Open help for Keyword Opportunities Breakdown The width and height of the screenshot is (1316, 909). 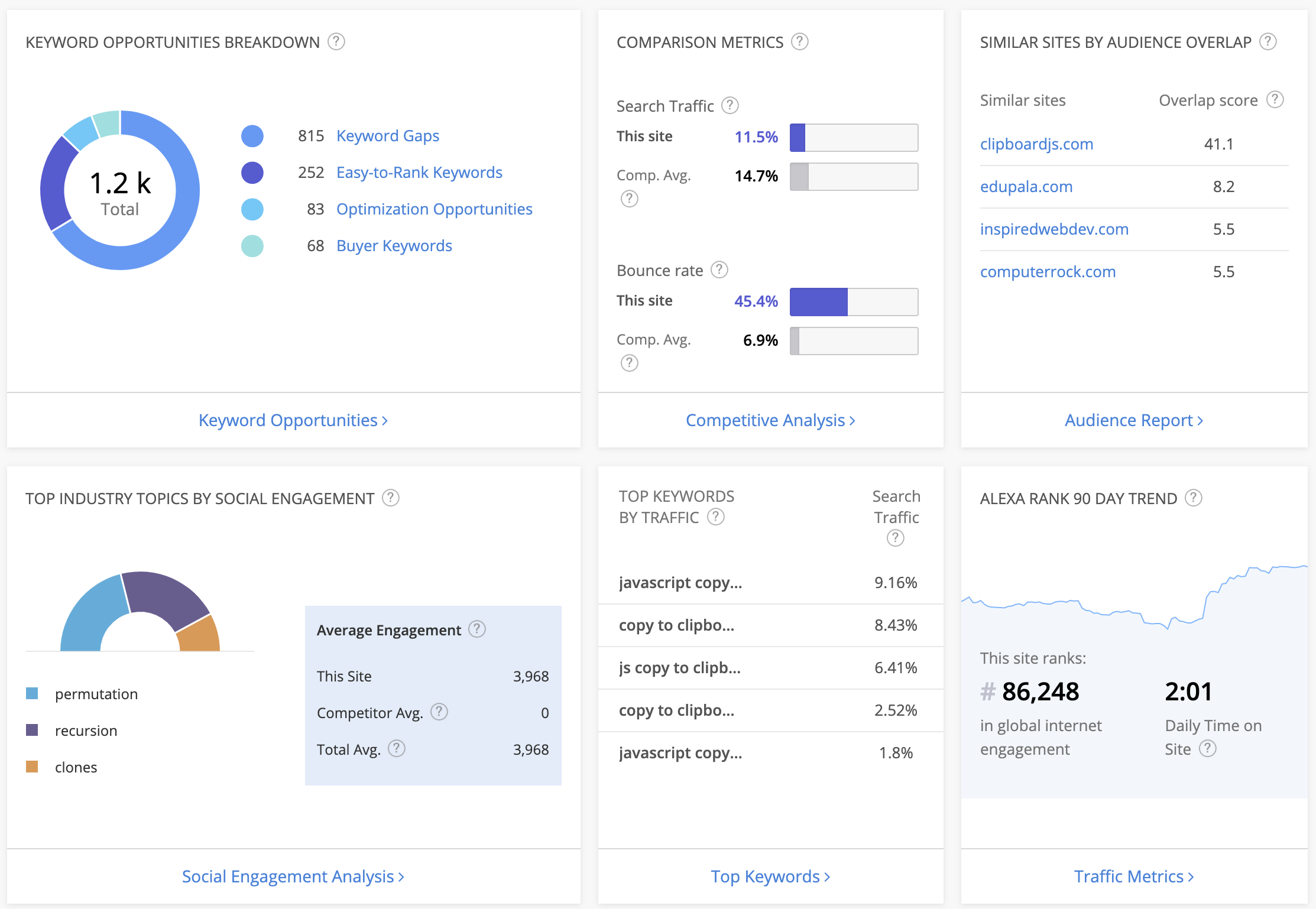(x=336, y=41)
